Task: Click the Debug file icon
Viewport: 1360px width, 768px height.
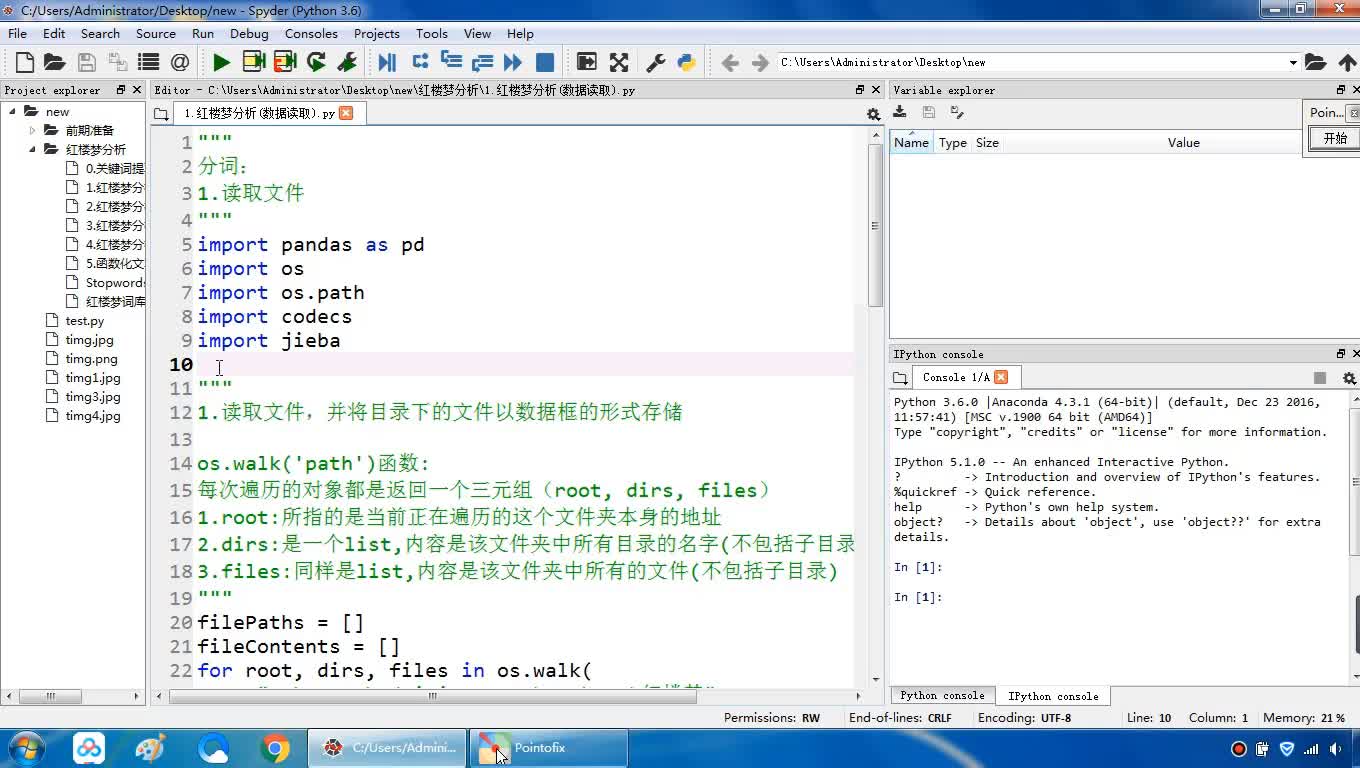Action: click(387, 62)
